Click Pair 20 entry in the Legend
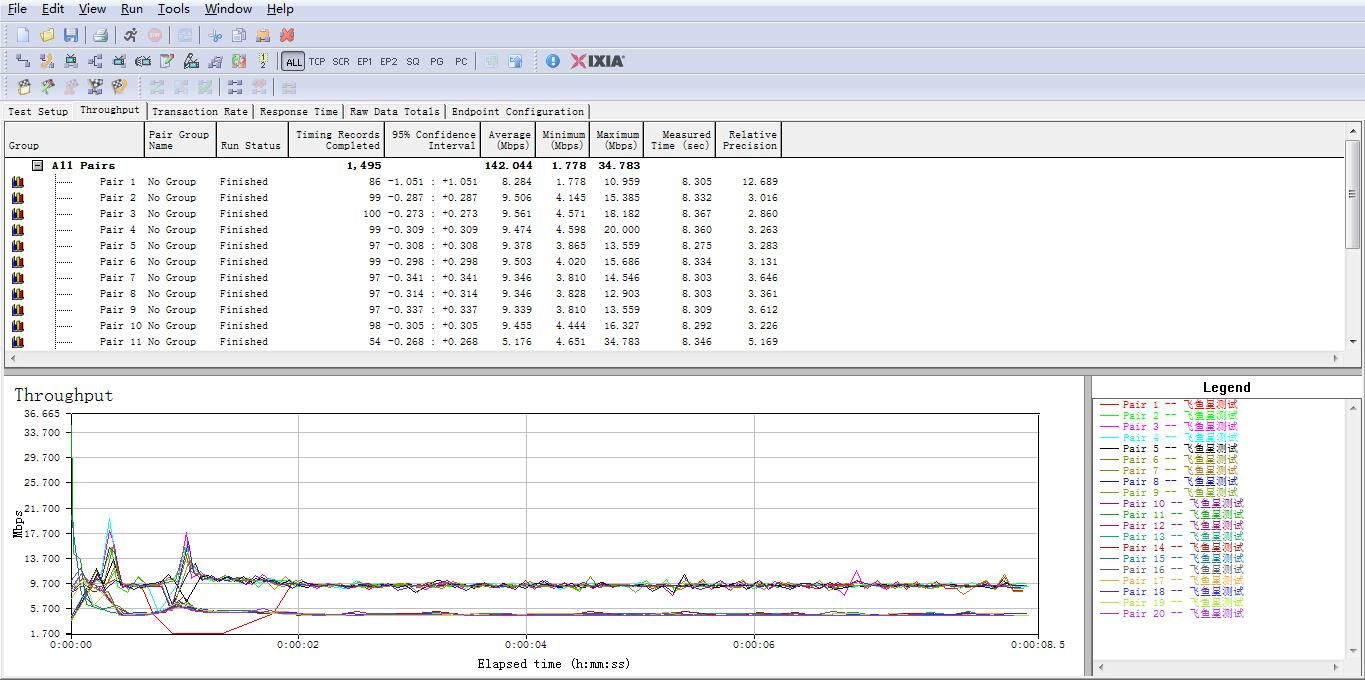 point(1171,614)
